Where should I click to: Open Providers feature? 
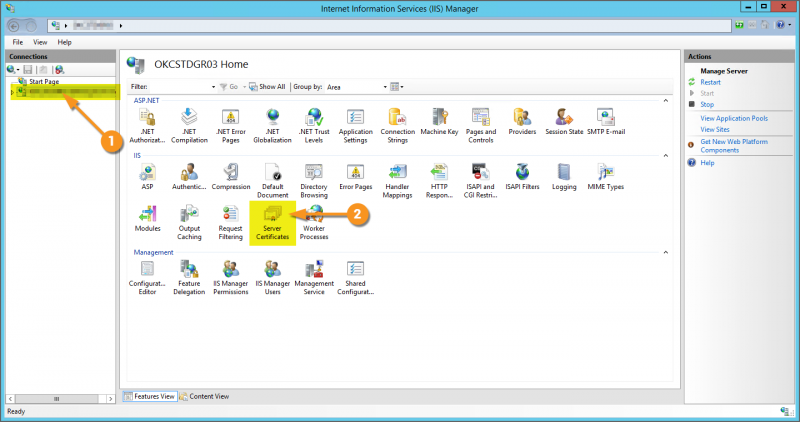point(522,121)
